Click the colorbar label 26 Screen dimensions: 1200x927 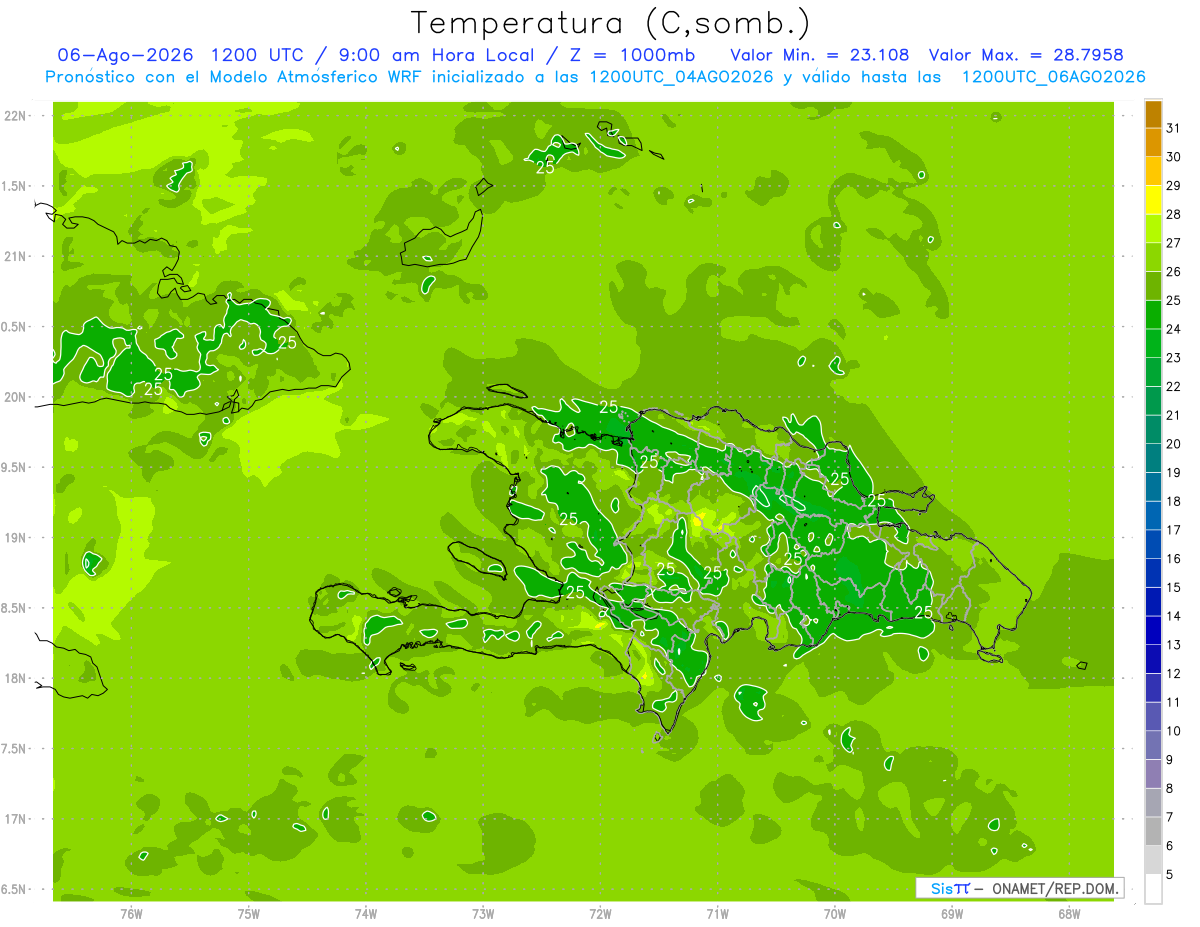pos(1173,272)
